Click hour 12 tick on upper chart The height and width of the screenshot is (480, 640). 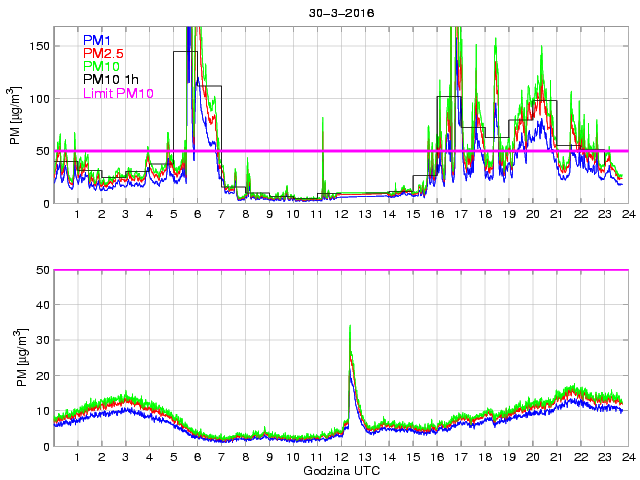point(340,214)
